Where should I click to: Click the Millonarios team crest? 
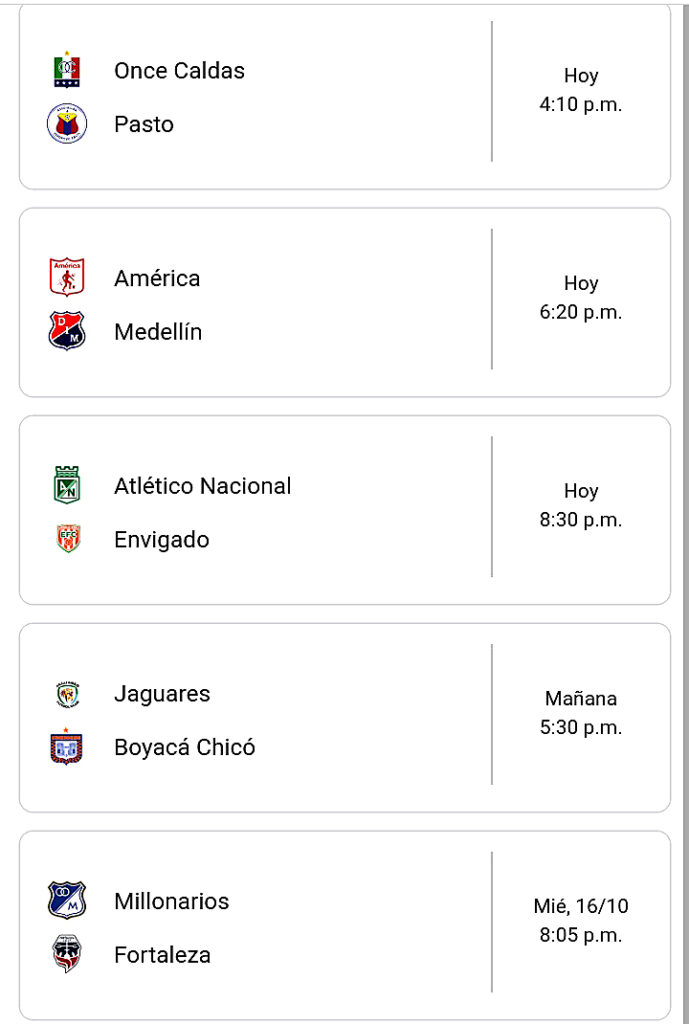click(67, 901)
